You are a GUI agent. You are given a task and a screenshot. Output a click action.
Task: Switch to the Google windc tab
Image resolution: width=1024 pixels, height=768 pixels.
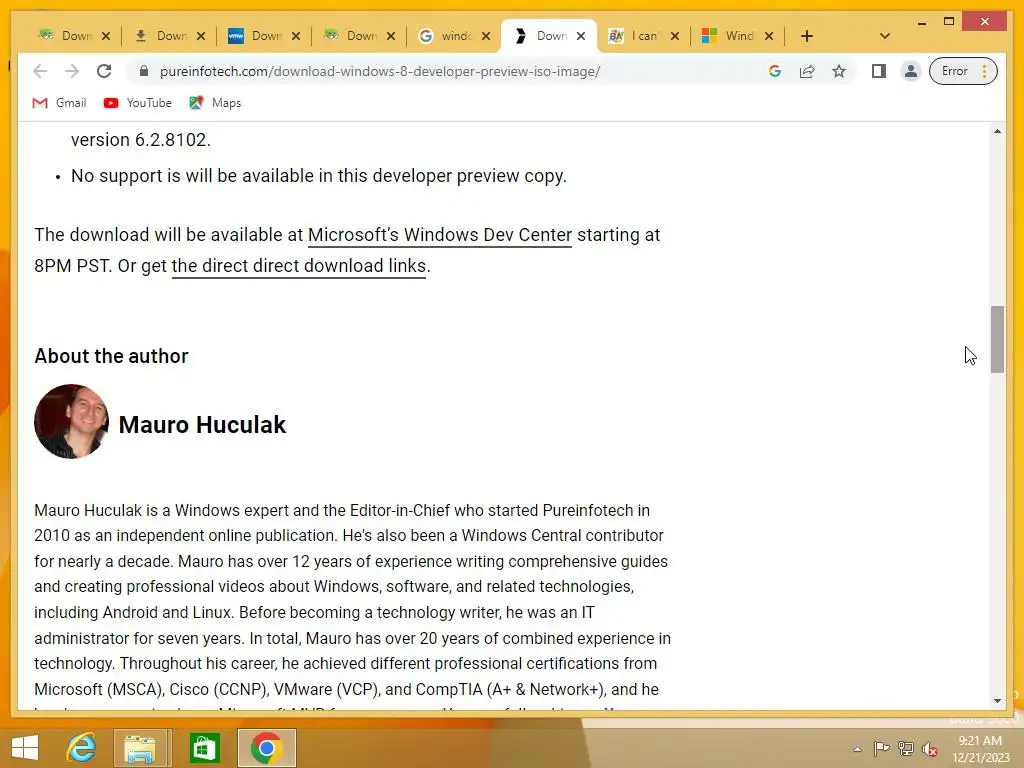[x=445, y=36]
